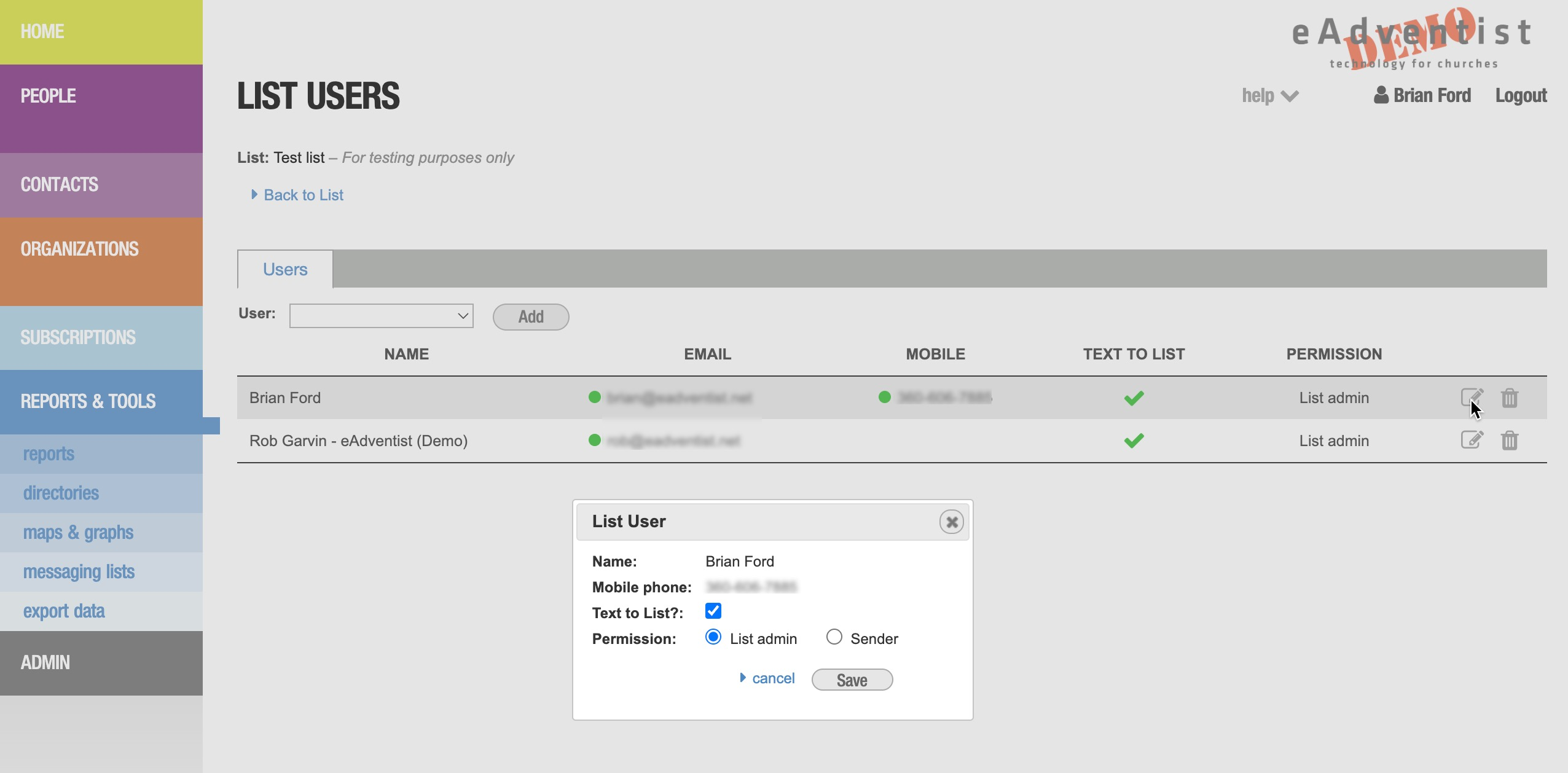Viewport: 1568px width, 773px height.
Task: Edit Rob Garvin's list user entry
Action: 1472,440
